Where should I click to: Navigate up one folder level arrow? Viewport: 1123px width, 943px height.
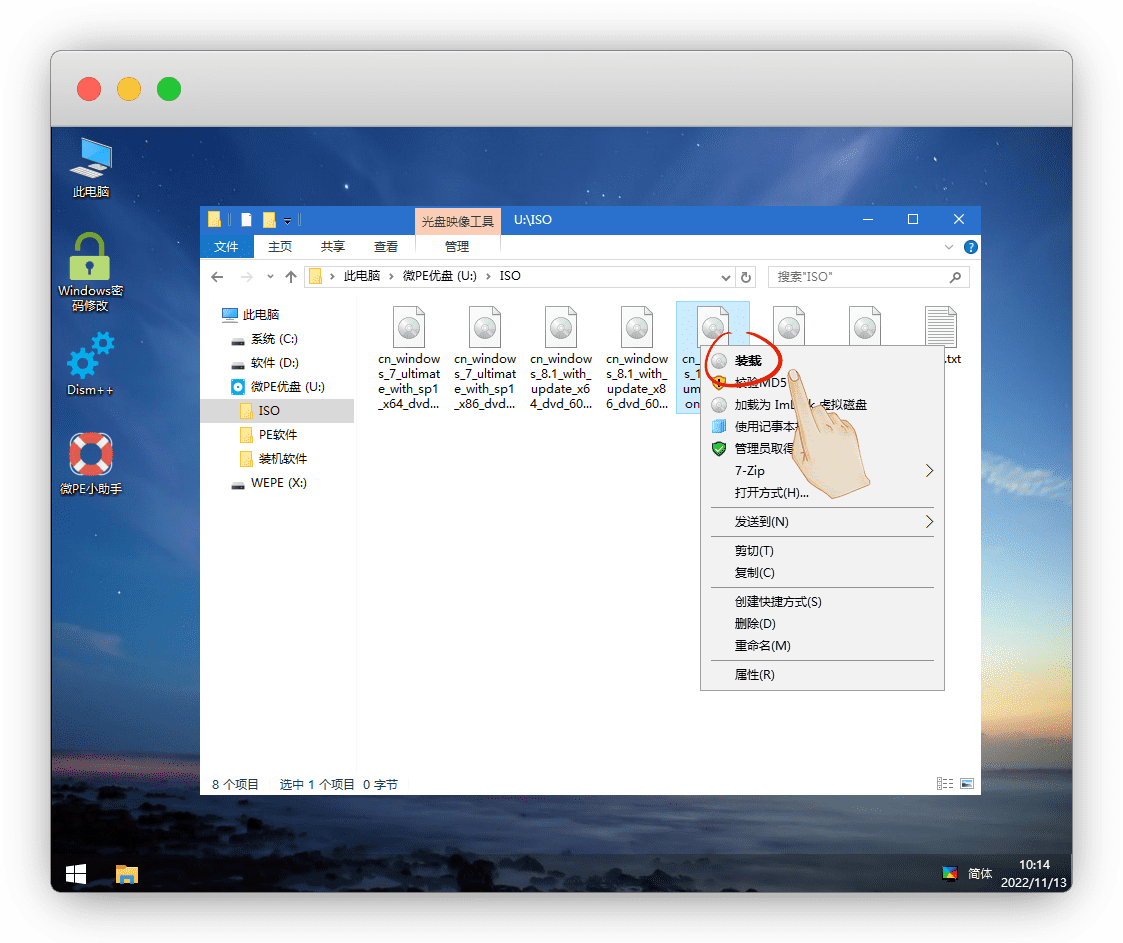coord(291,277)
